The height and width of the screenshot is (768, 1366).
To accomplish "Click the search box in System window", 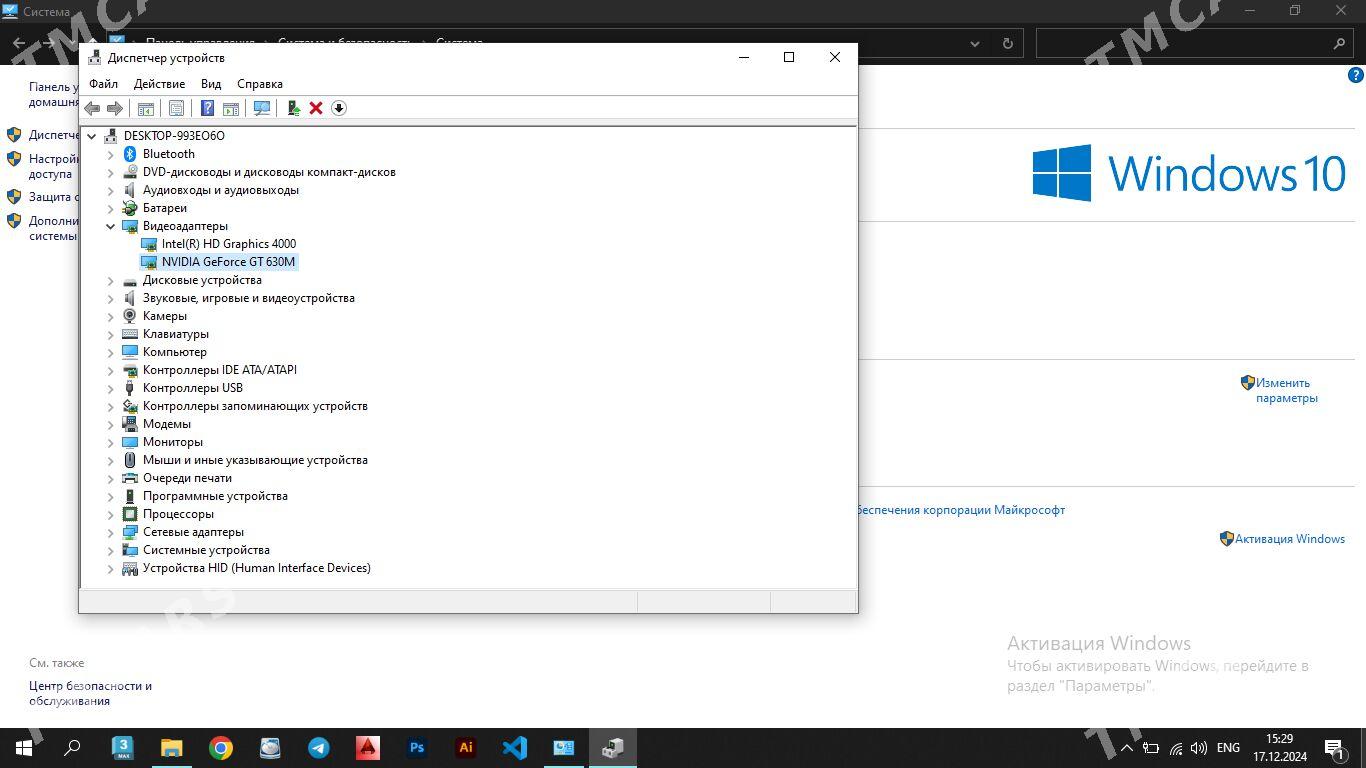I will tap(1194, 44).
